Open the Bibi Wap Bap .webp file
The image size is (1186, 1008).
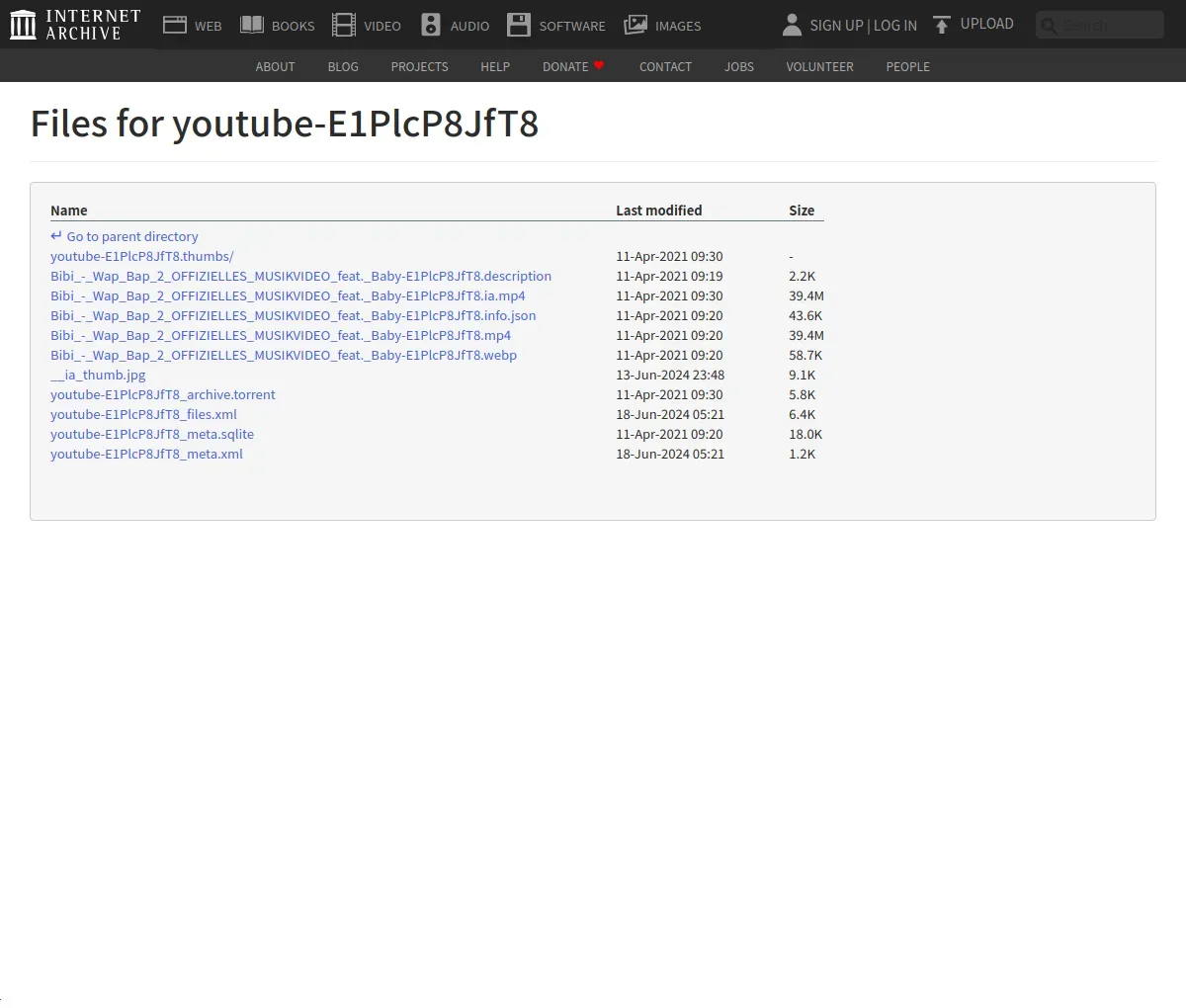(284, 355)
